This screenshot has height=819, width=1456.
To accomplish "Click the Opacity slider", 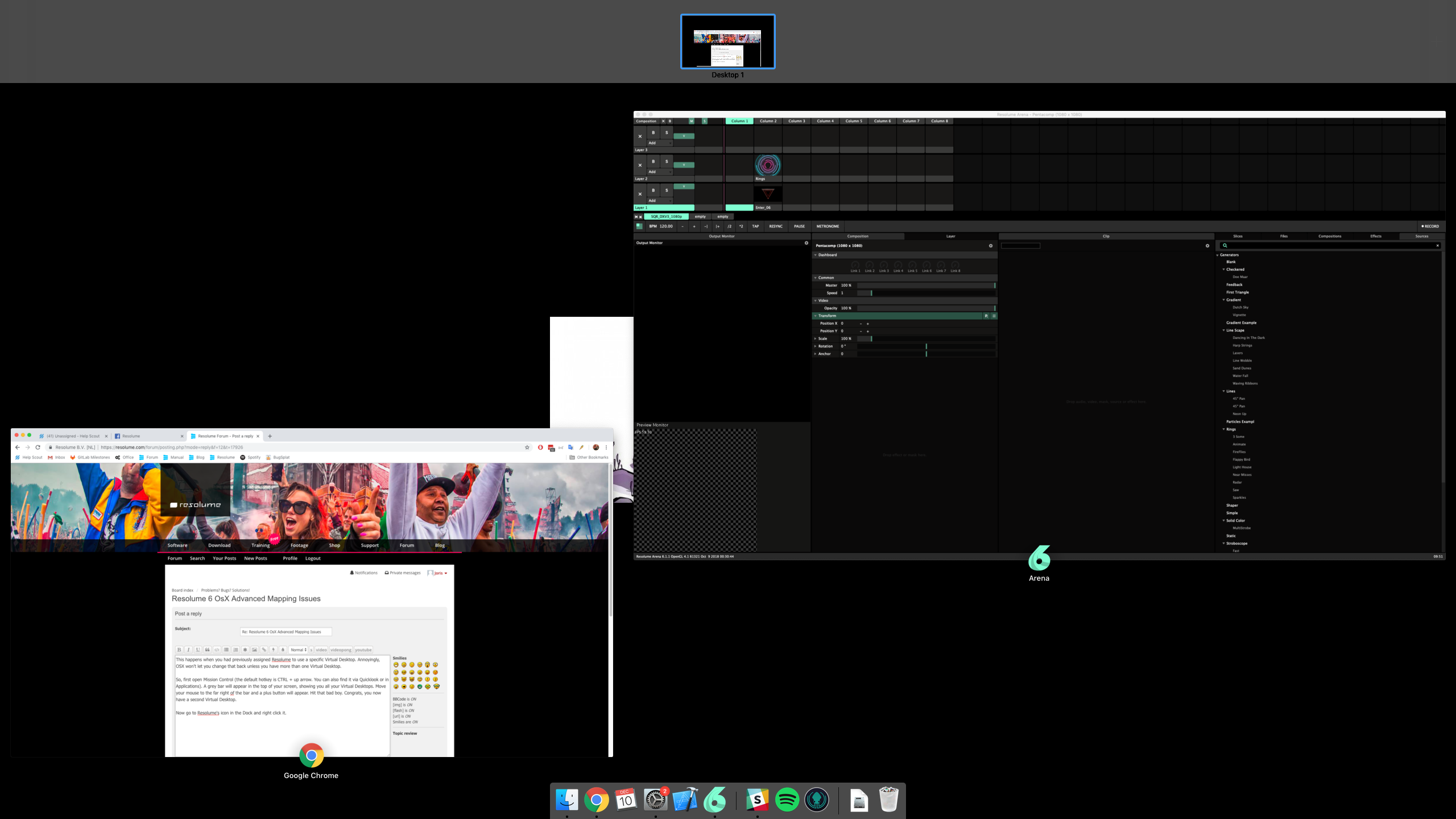I will pyautogui.click(x=925, y=308).
